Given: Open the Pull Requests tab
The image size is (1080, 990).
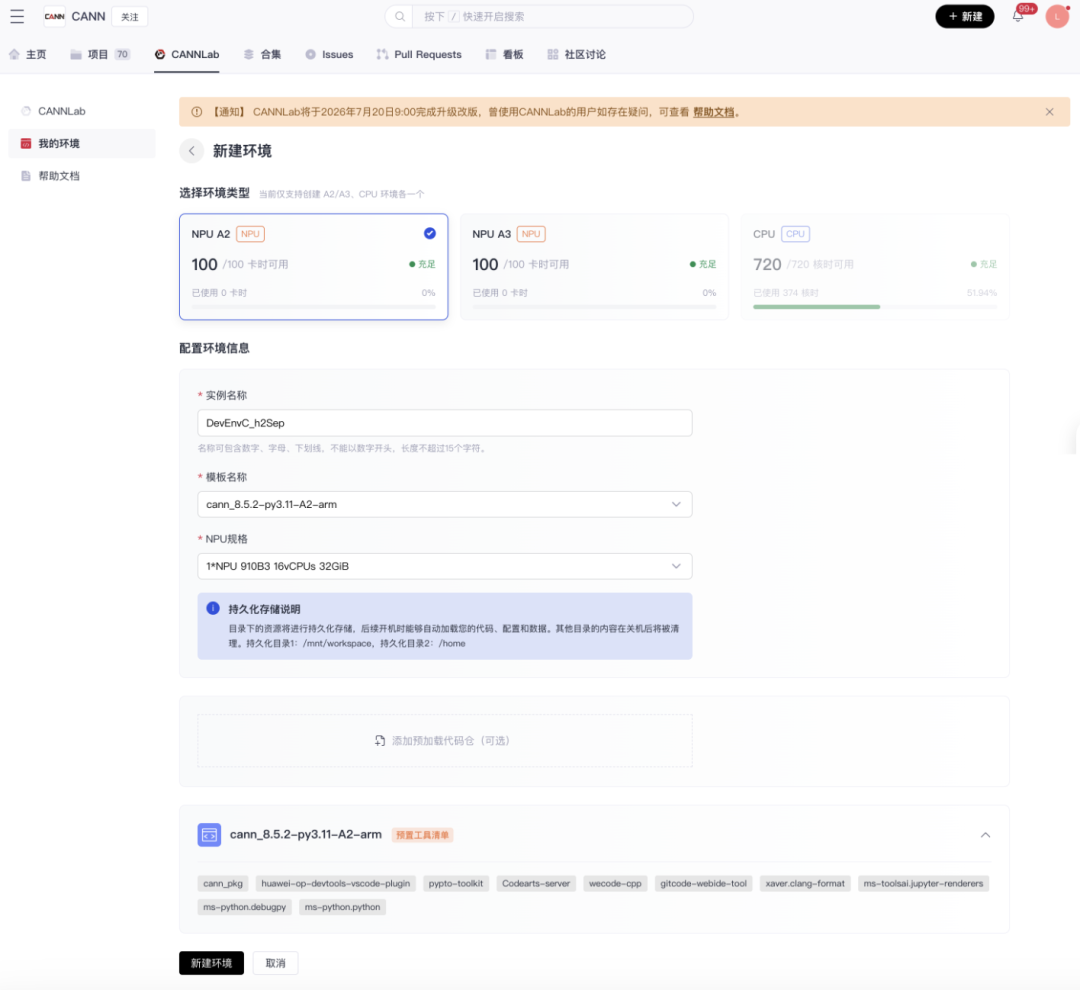Looking at the screenshot, I should point(419,54).
